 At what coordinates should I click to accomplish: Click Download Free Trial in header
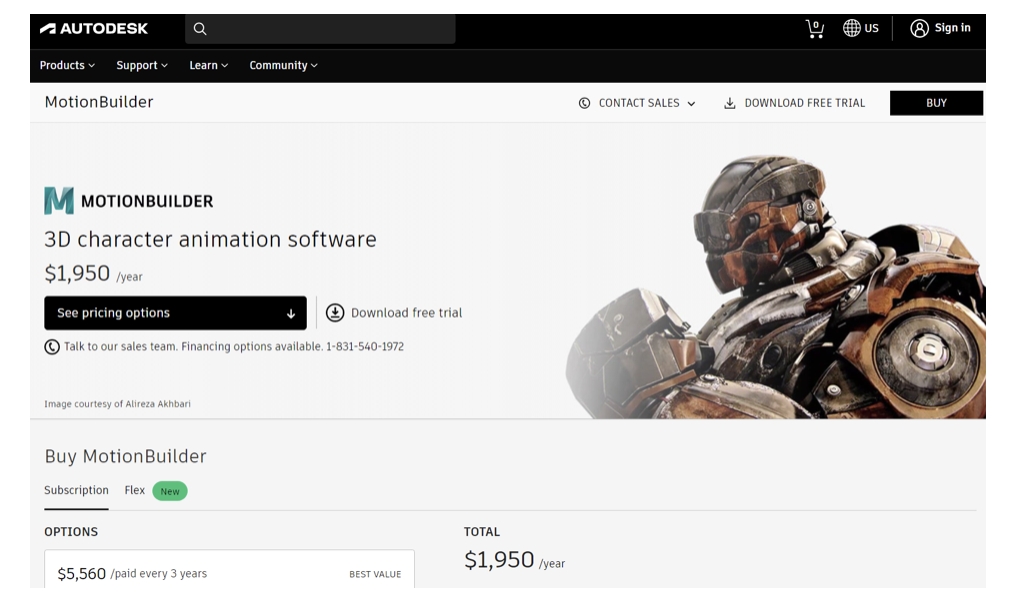coord(795,103)
